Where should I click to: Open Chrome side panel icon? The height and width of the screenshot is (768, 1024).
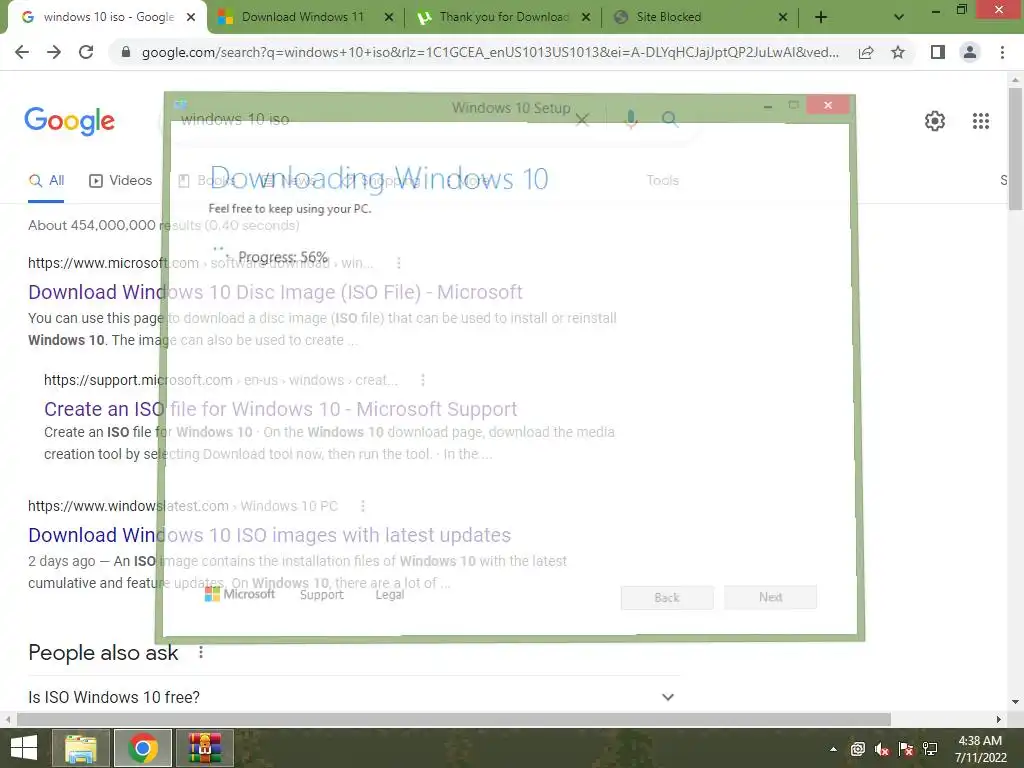point(938,52)
